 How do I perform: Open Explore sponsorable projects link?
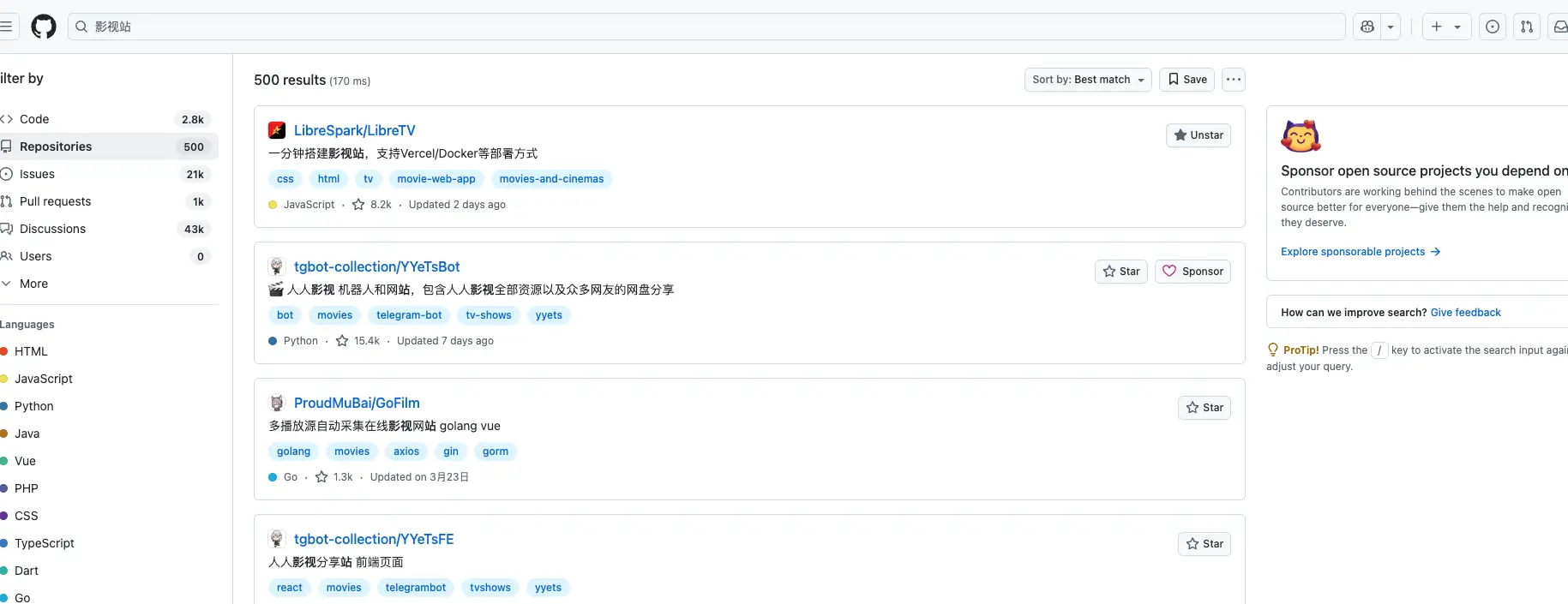pos(1361,252)
